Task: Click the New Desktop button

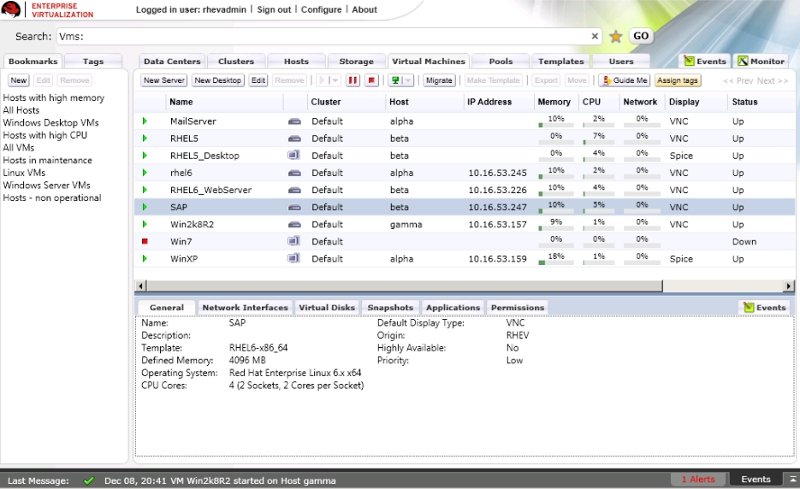Action: tap(217, 80)
